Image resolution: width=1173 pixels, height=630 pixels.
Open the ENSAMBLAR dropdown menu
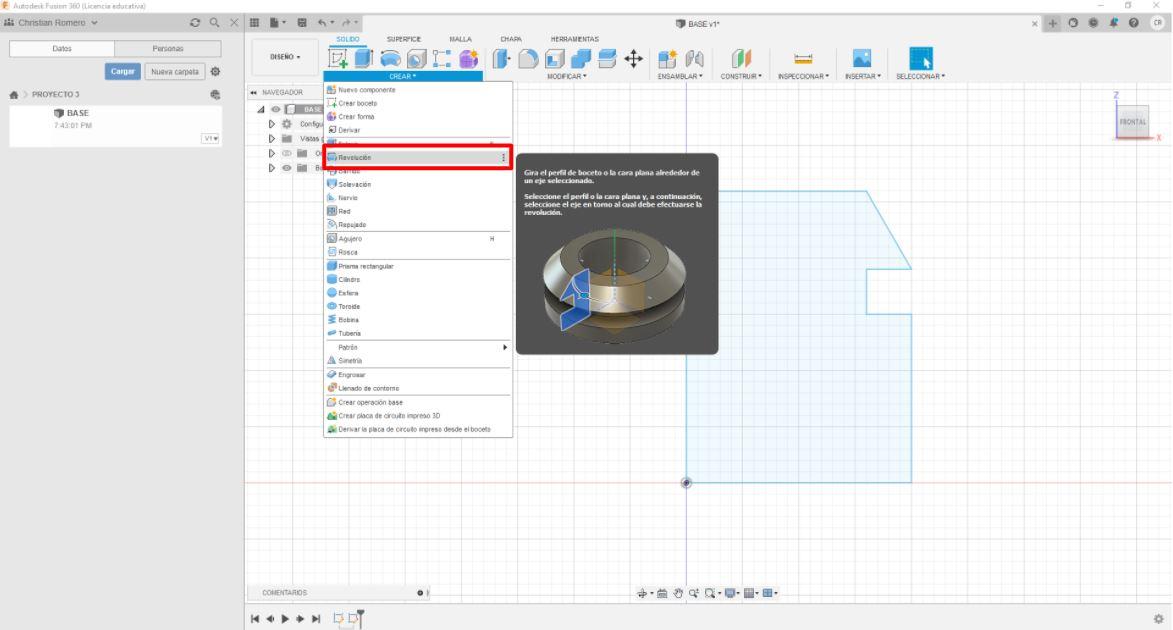[x=680, y=76]
